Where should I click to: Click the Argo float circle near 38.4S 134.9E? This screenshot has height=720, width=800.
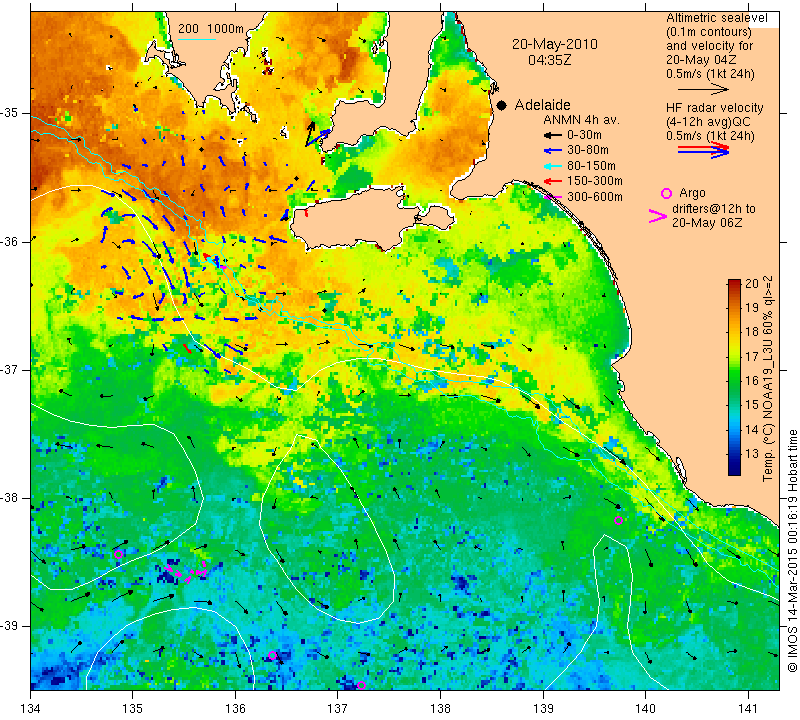pyautogui.click(x=118, y=554)
